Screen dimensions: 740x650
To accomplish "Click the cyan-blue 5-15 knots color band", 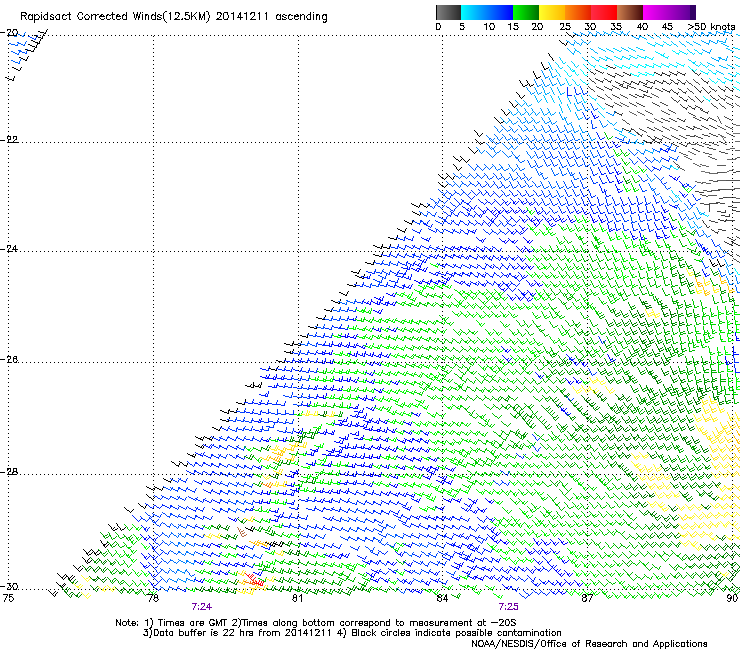I will tap(487, 12).
